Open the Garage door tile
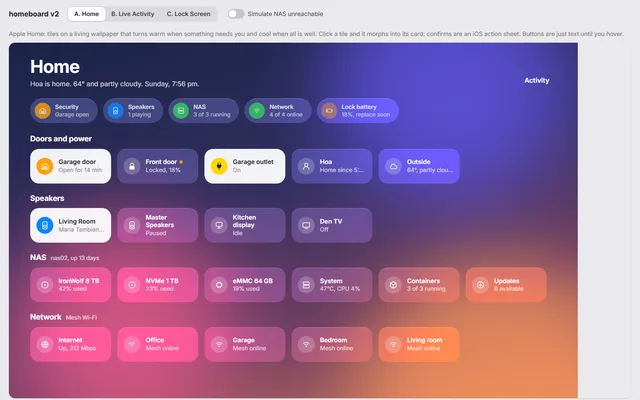 [71, 166]
